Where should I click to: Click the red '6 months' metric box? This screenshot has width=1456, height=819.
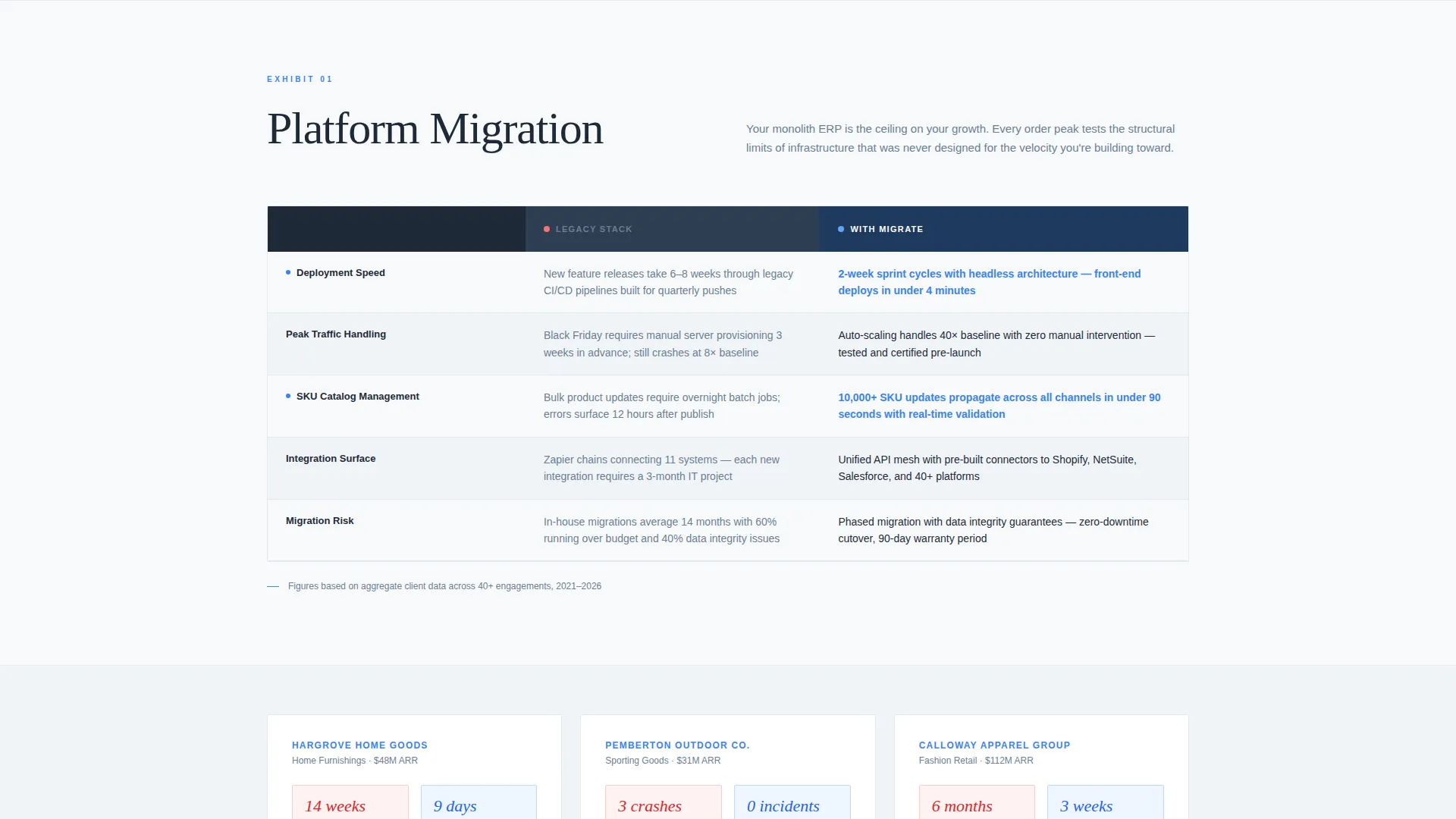click(977, 802)
